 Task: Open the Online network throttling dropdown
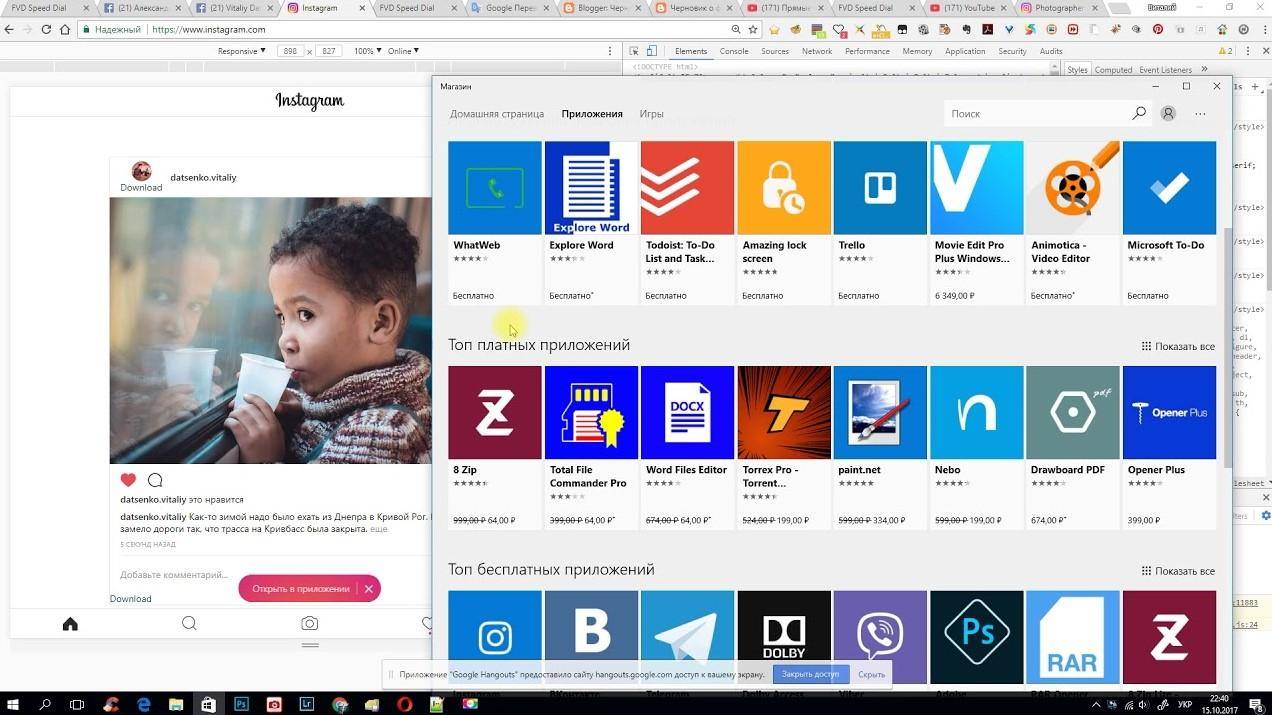point(403,51)
